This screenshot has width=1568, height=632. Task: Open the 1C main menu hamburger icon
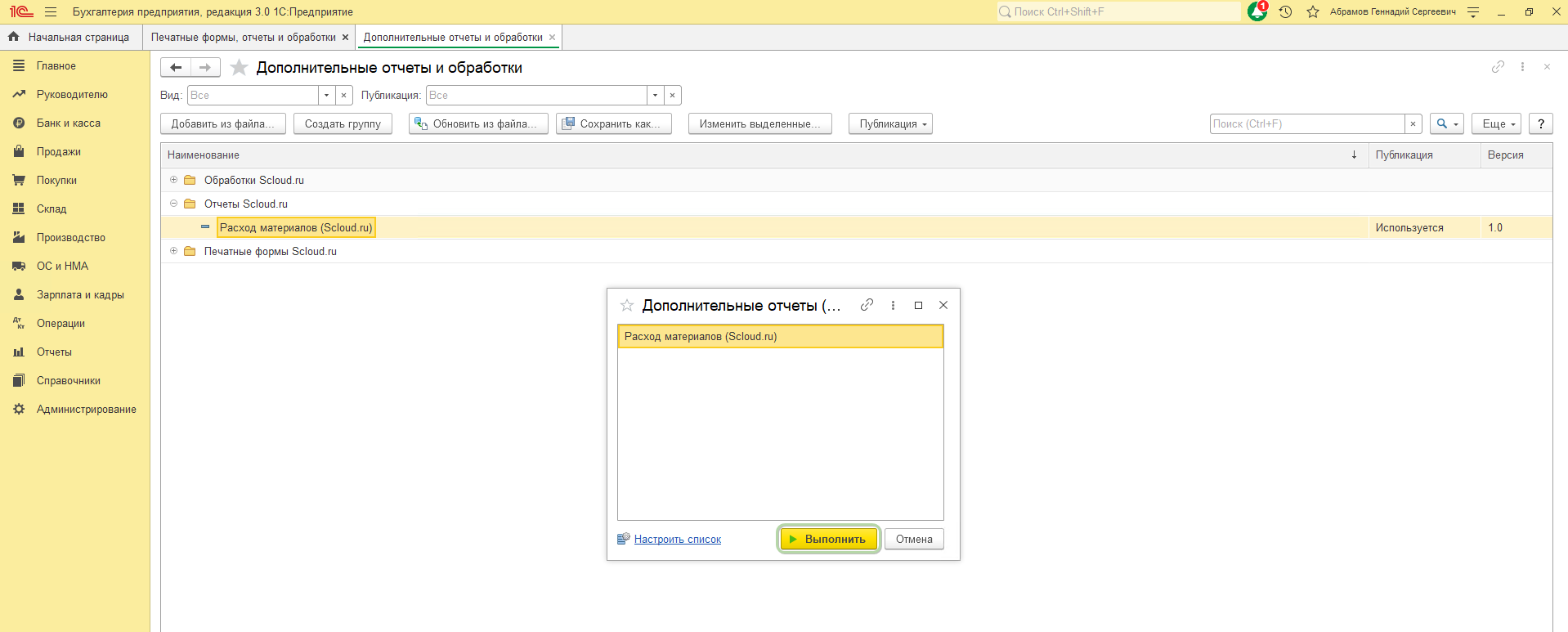[51, 12]
